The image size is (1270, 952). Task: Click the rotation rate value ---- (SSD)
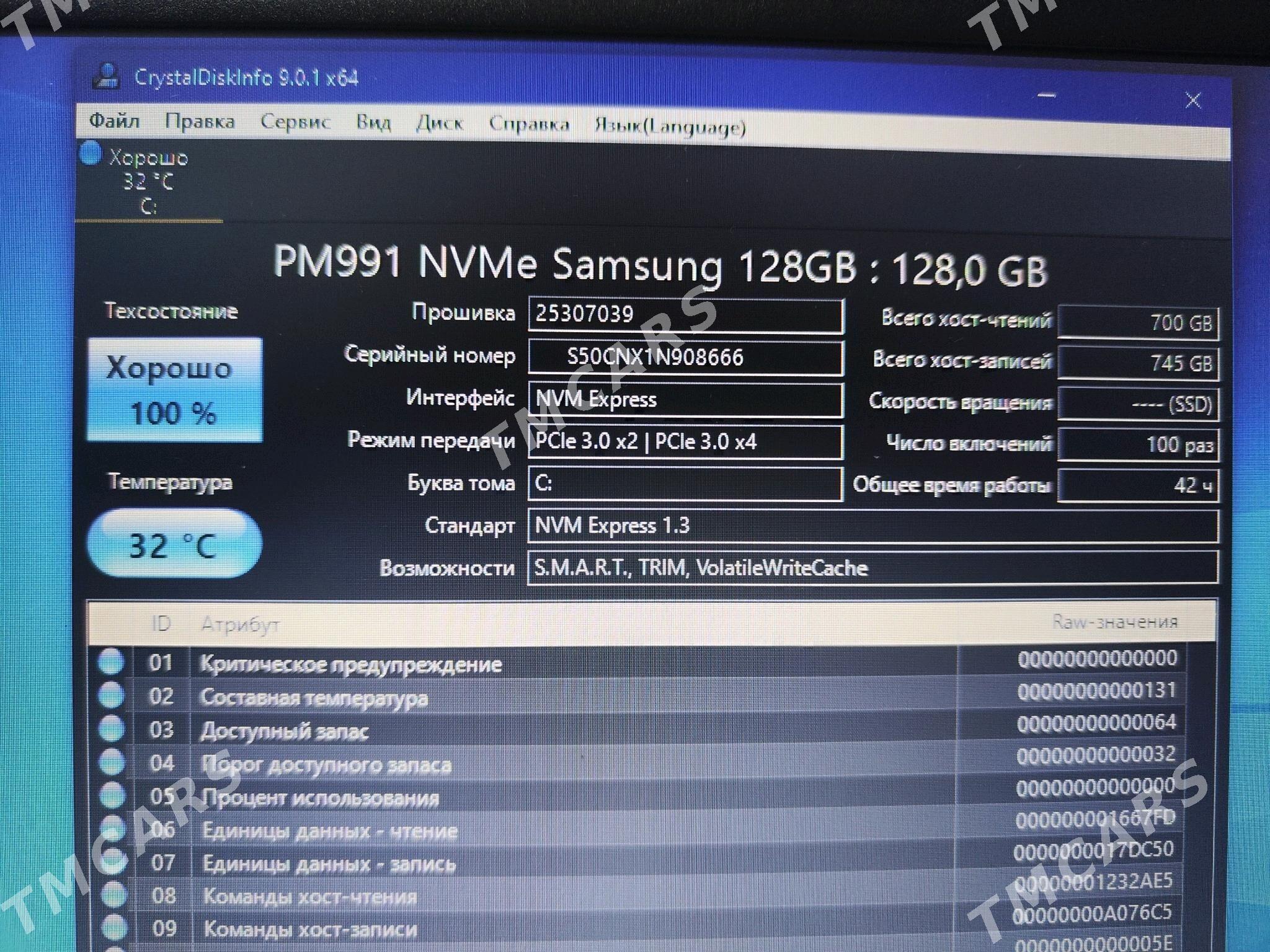click(1139, 404)
